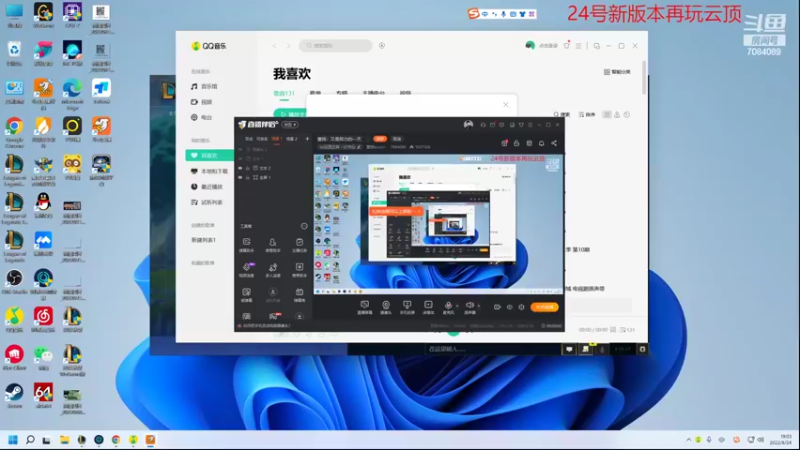Viewport: 800px width, 450px height.
Task: Click screen capture icon in streaming toolbar
Action: [364, 307]
